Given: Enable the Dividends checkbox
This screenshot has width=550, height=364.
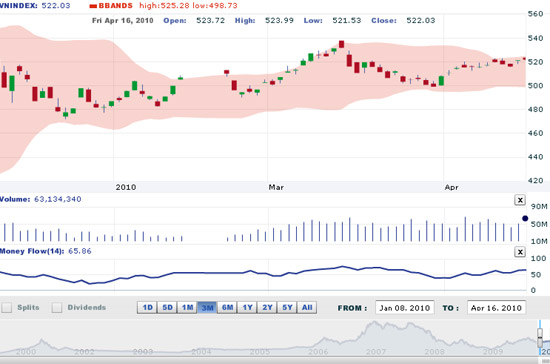Looking at the screenshot, I should click(57, 308).
